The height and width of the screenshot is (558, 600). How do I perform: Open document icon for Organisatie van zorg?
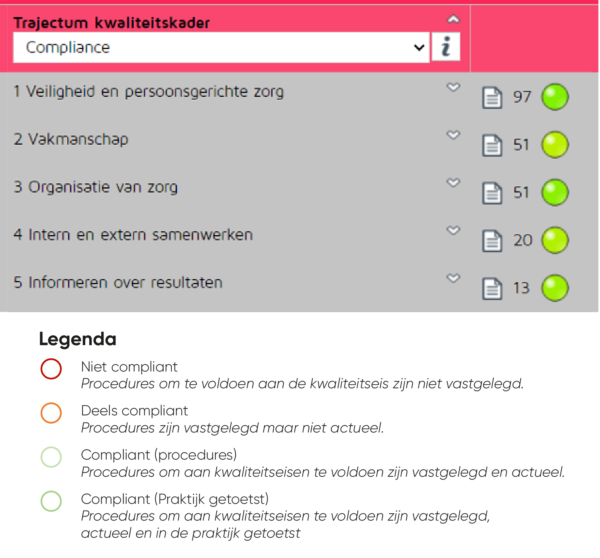[492, 193]
